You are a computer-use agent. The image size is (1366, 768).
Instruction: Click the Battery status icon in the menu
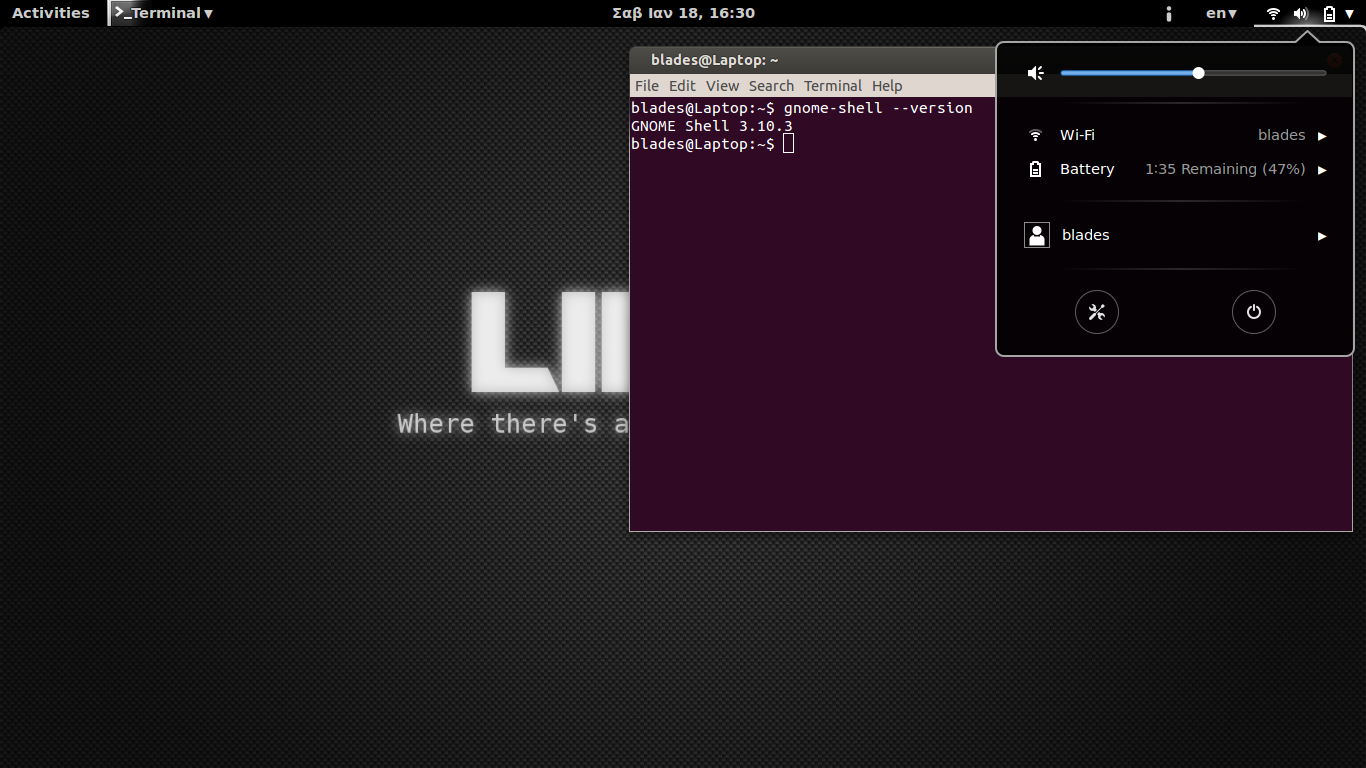pos(1035,169)
